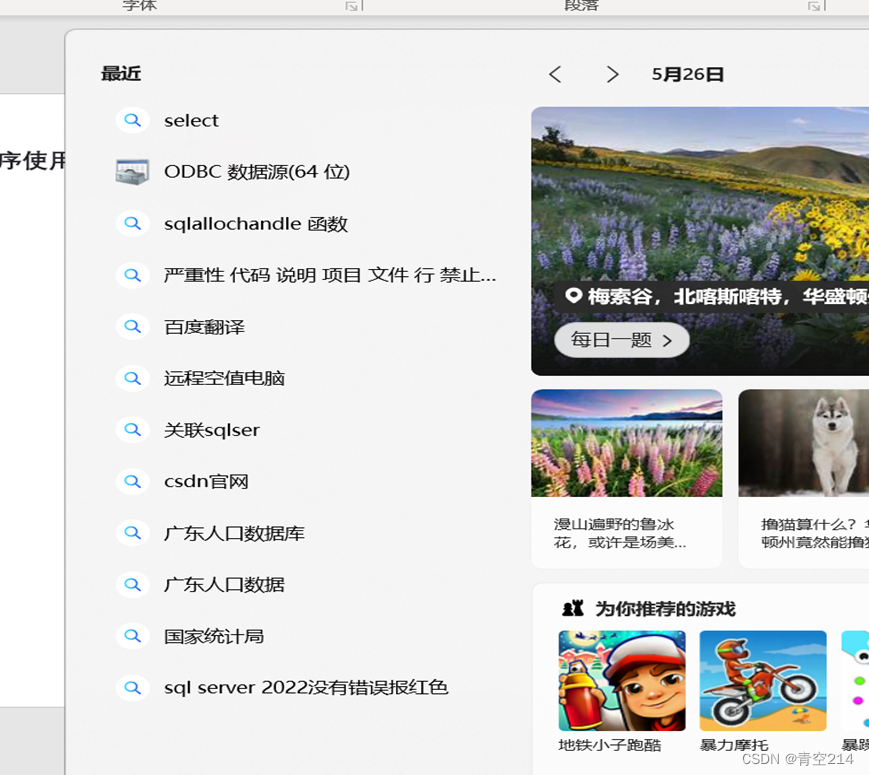The height and width of the screenshot is (775, 869).
Task: Open recent search 严重性 代码 说明 项目
Action: pos(330,275)
